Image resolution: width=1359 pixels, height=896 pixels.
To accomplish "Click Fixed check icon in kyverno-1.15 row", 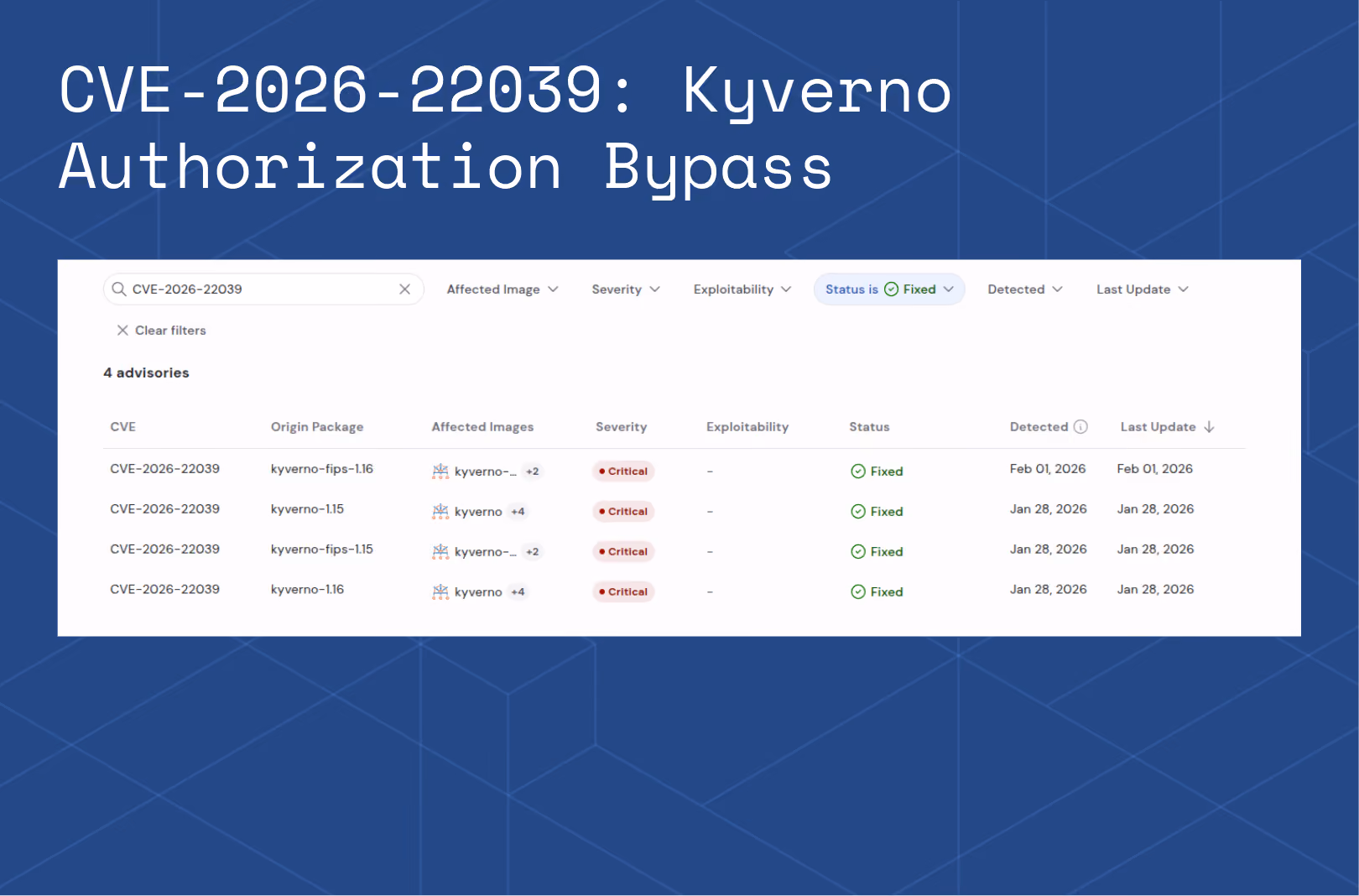I will (858, 512).
